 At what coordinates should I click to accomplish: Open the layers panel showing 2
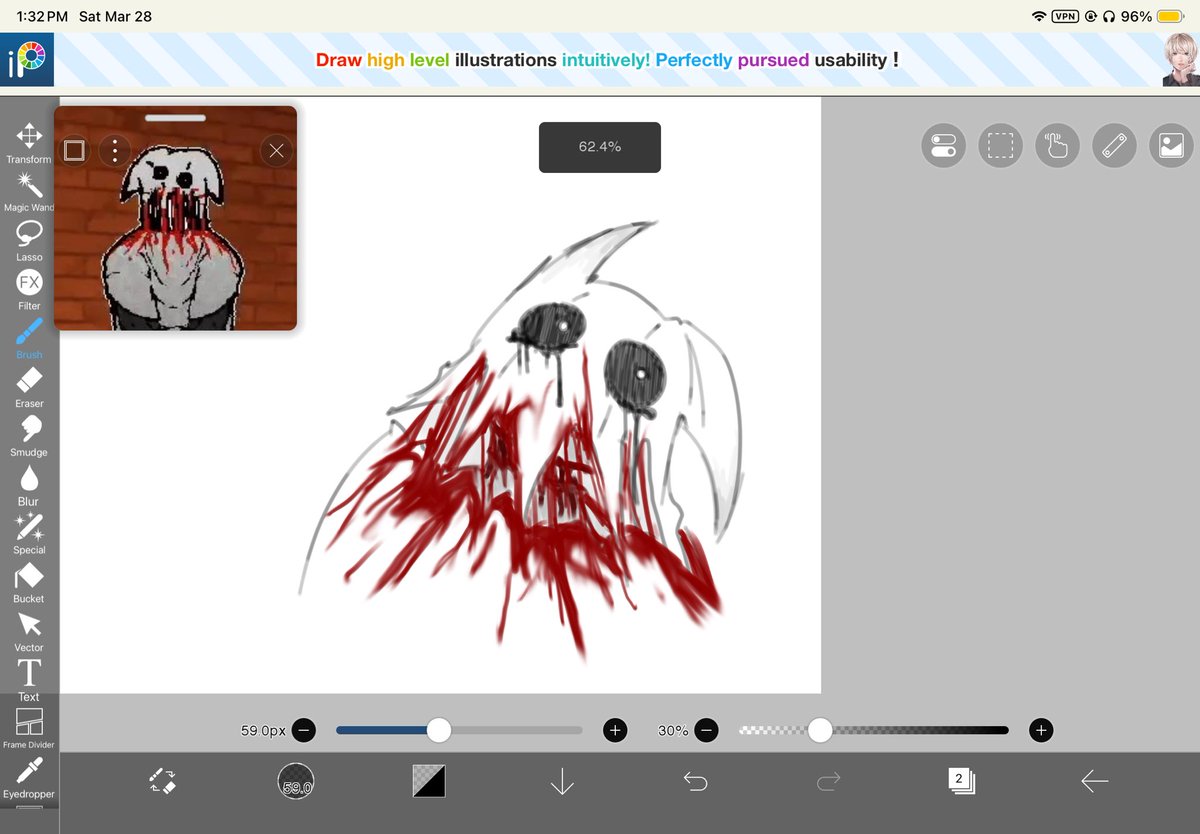point(961,781)
